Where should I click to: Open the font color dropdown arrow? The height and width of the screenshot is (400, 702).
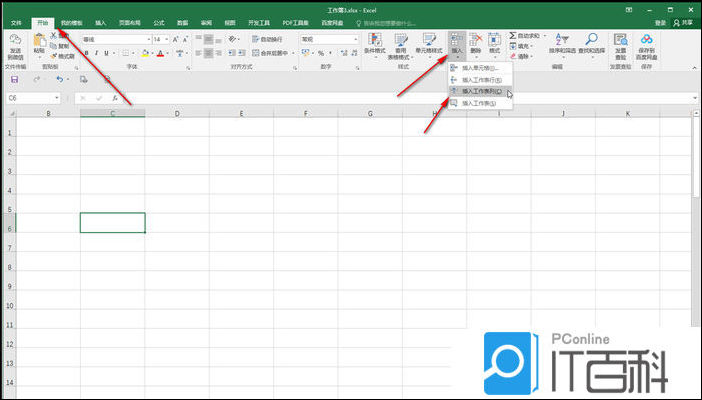tap(168, 53)
